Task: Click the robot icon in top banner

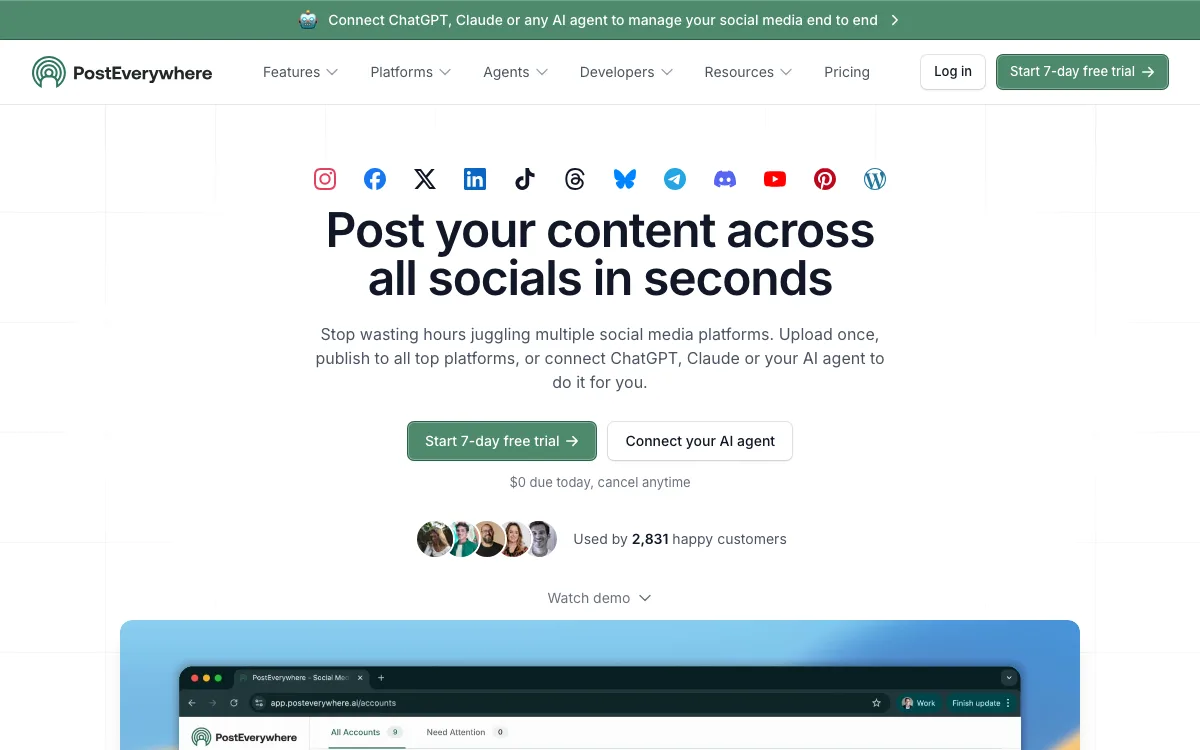Action: tap(308, 19)
